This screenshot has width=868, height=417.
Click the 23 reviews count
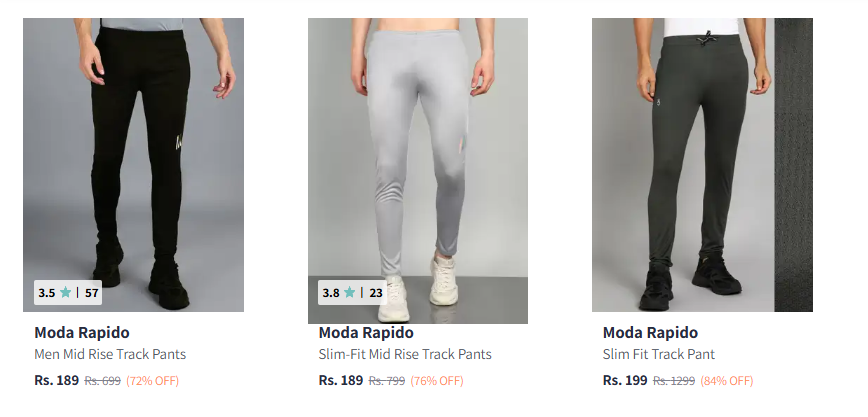pyautogui.click(x=376, y=293)
